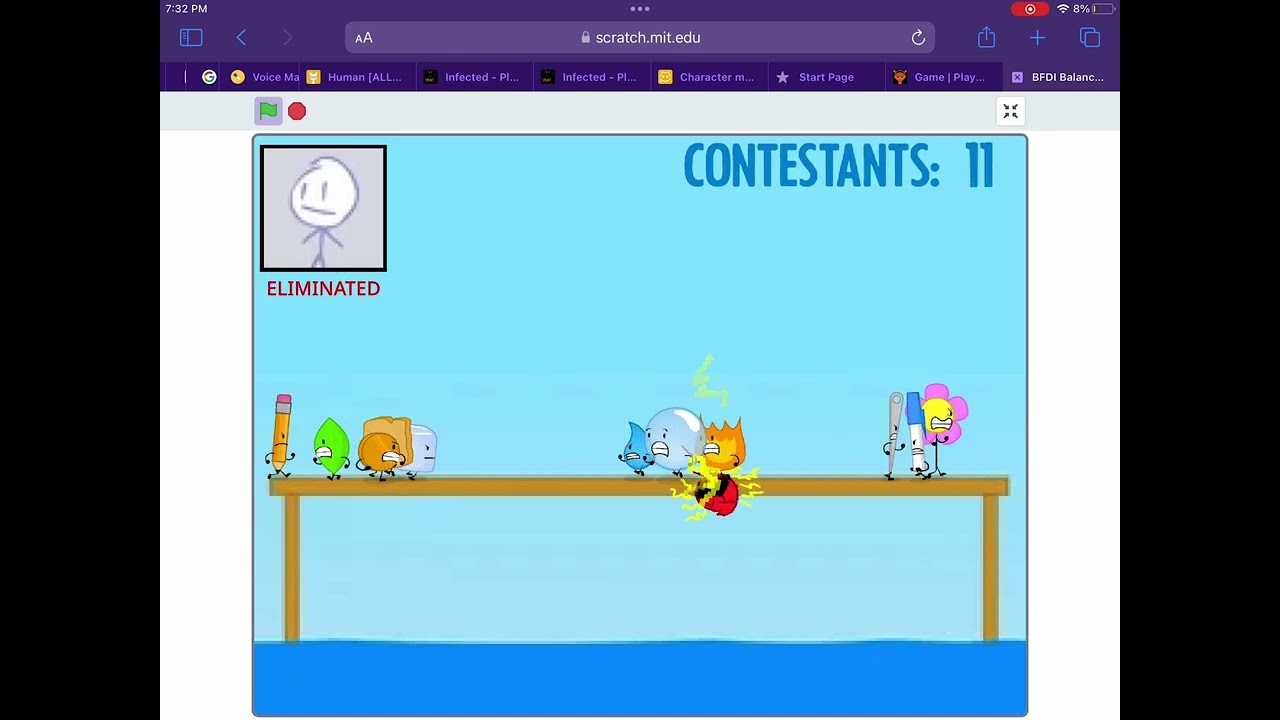Click the red sparking character under table
This screenshot has height=720, width=1280.
(720, 494)
